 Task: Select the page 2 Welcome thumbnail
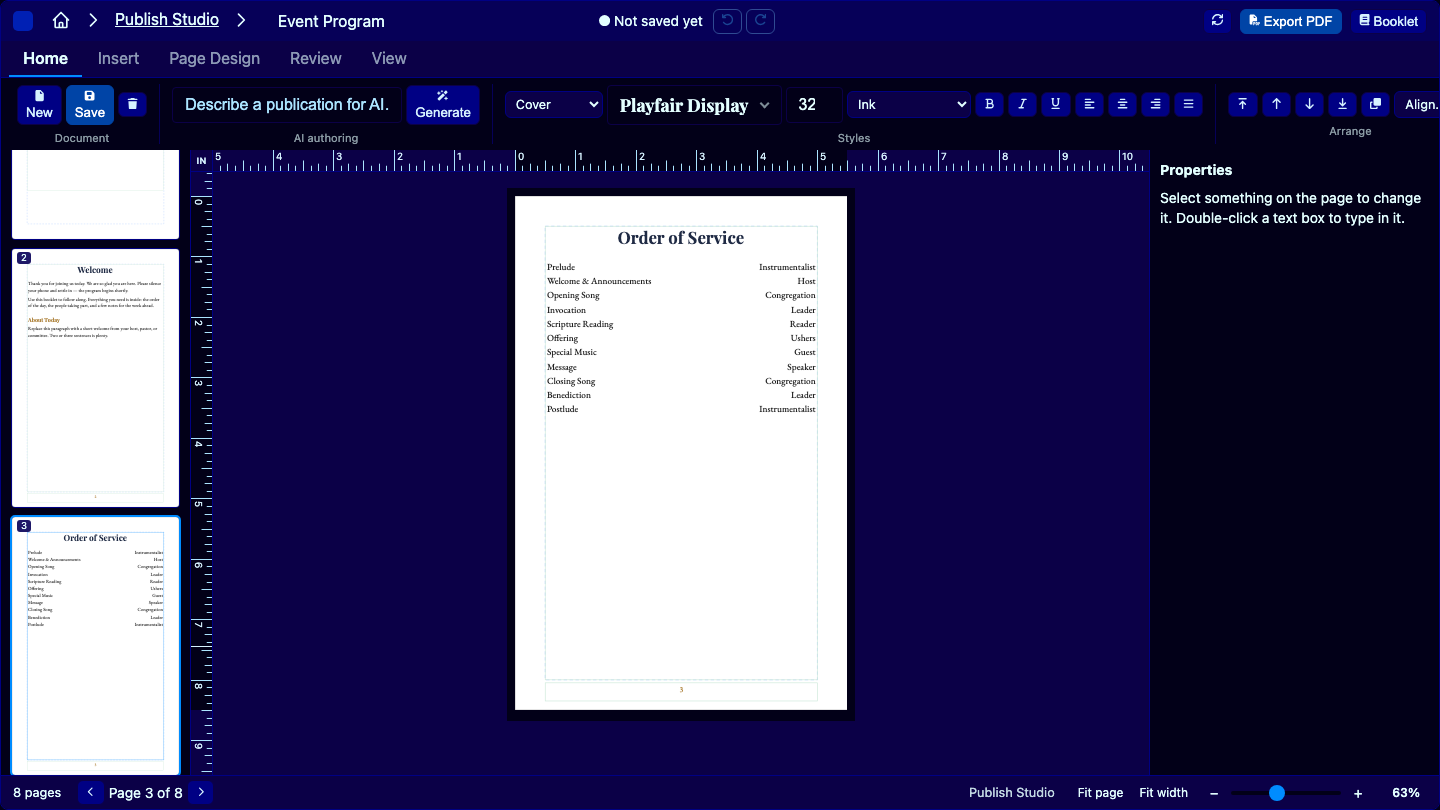pos(95,378)
